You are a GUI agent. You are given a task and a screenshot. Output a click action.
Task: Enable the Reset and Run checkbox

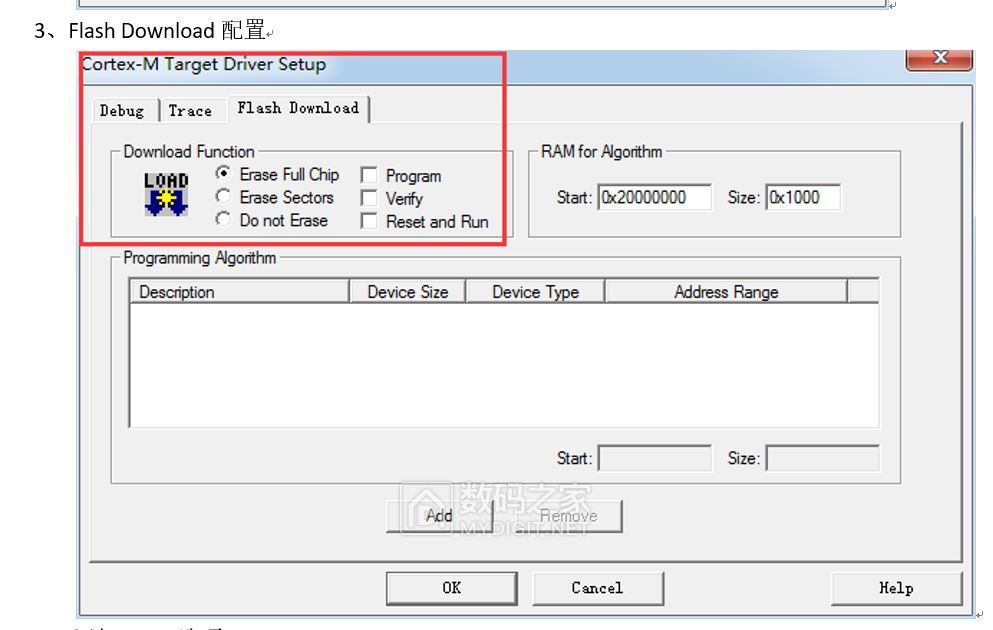coord(369,222)
